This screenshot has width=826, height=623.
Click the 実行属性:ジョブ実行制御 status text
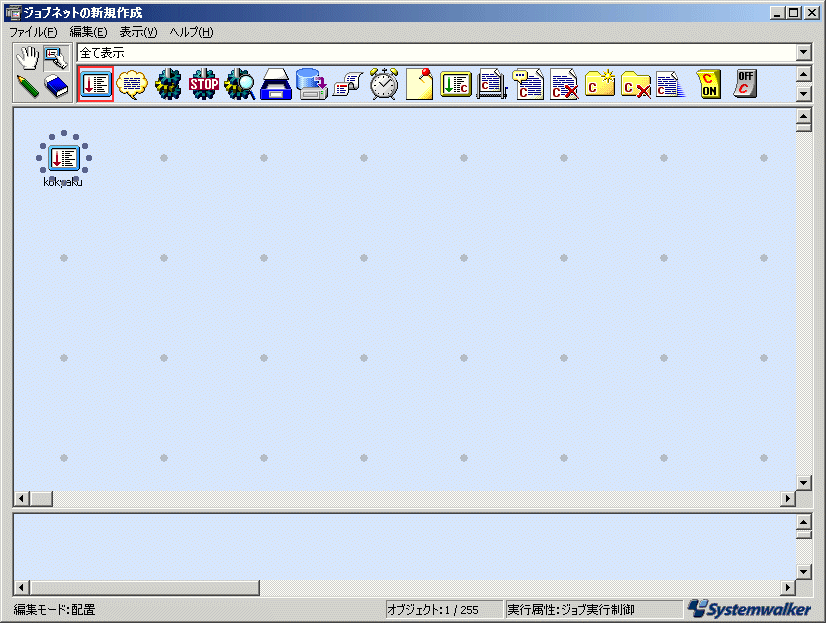pos(571,610)
